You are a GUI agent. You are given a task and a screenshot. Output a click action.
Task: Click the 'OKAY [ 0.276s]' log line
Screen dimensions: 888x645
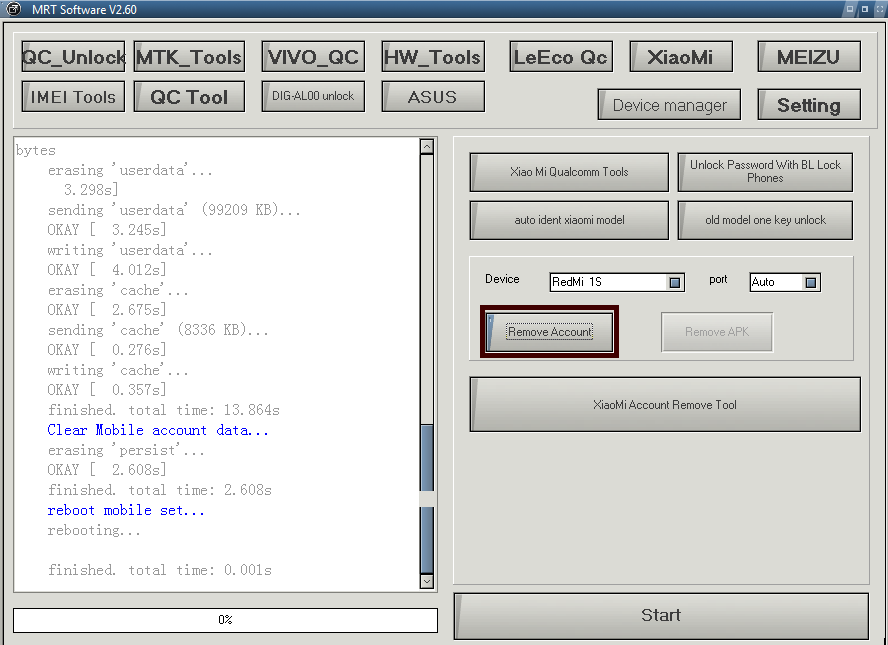pyautogui.click(x=107, y=350)
